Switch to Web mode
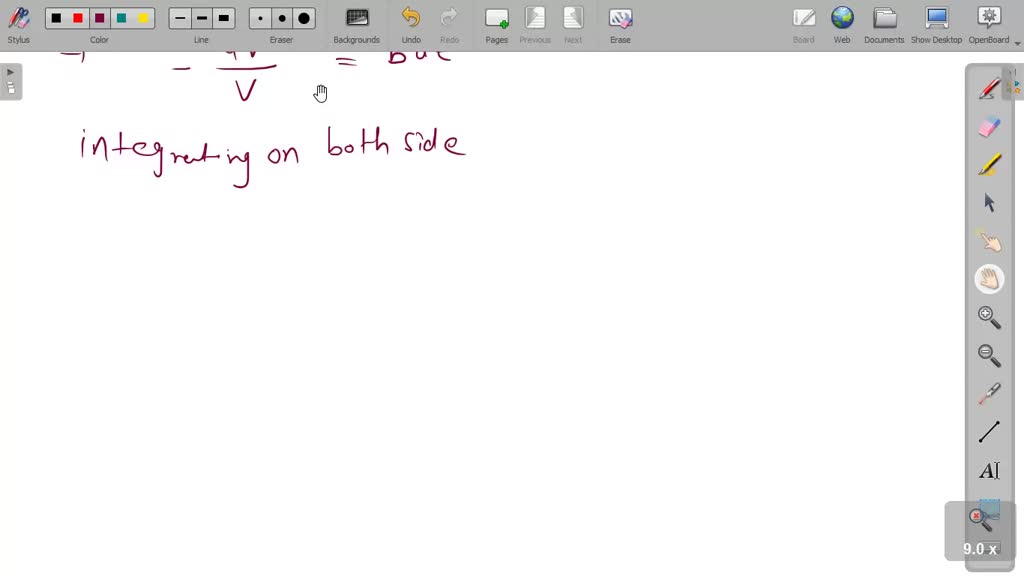Screen dimensions: 1024x576 click(842, 24)
